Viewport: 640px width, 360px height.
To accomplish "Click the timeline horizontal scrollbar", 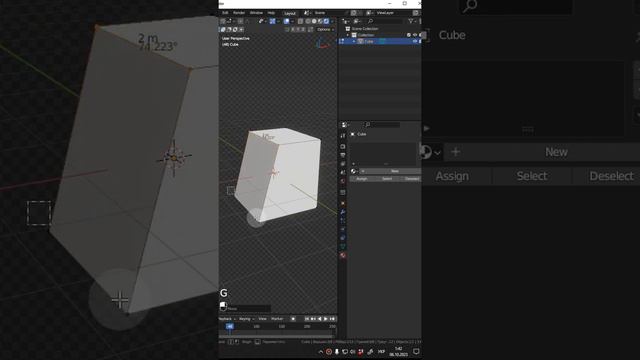I will (x=276, y=337).
